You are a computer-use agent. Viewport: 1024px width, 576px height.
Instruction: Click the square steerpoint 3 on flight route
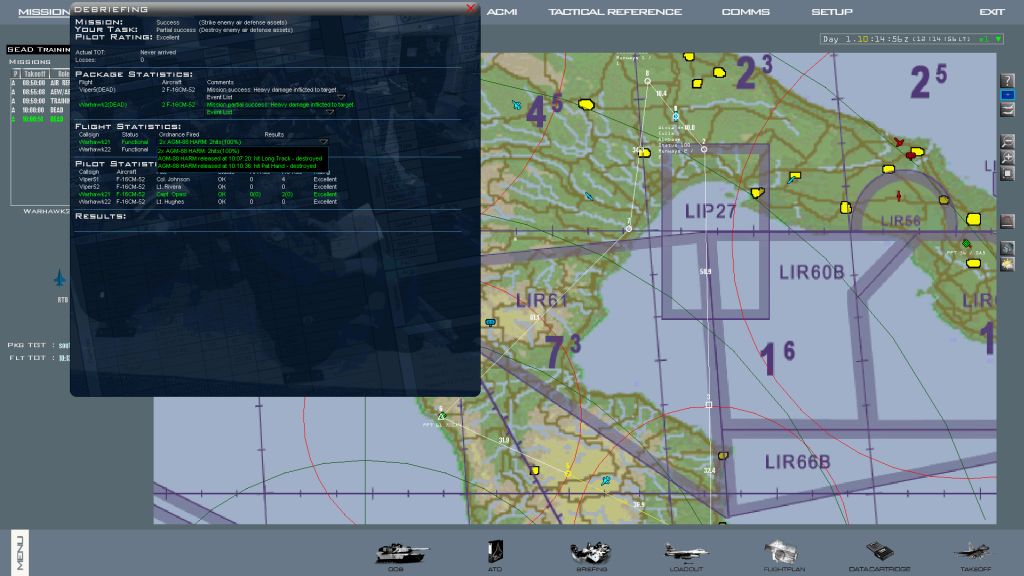pyautogui.click(x=709, y=405)
